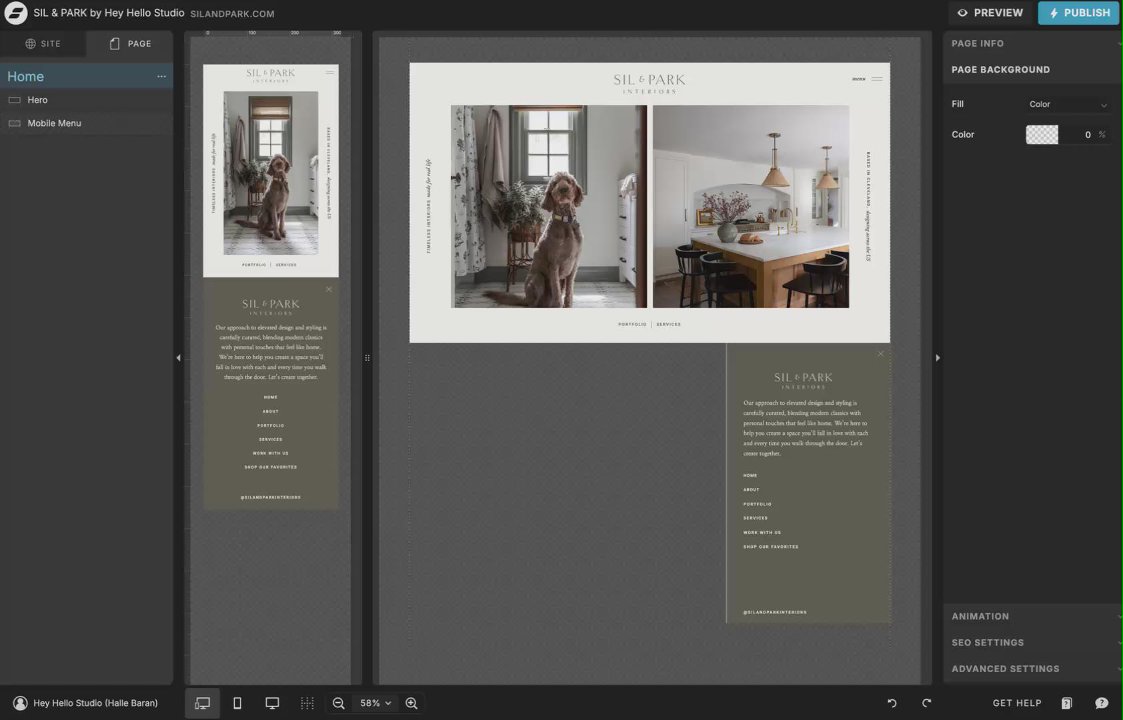Click the mobile canvas hamburger menu icon
The image size is (1123, 720).
[329, 72]
